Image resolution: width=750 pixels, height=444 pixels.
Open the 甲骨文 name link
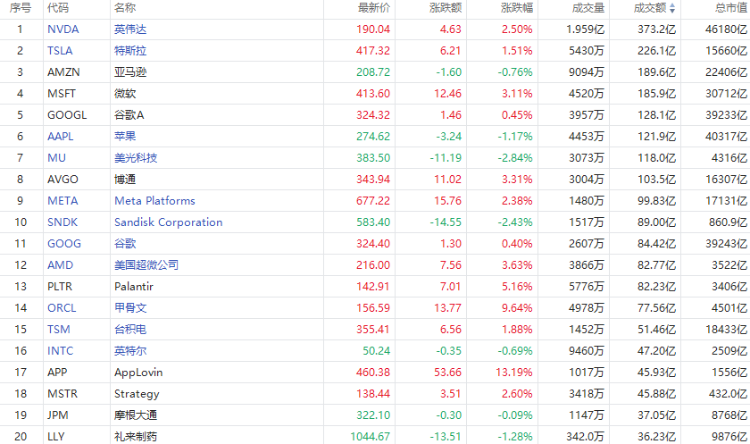(x=130, y=308)
